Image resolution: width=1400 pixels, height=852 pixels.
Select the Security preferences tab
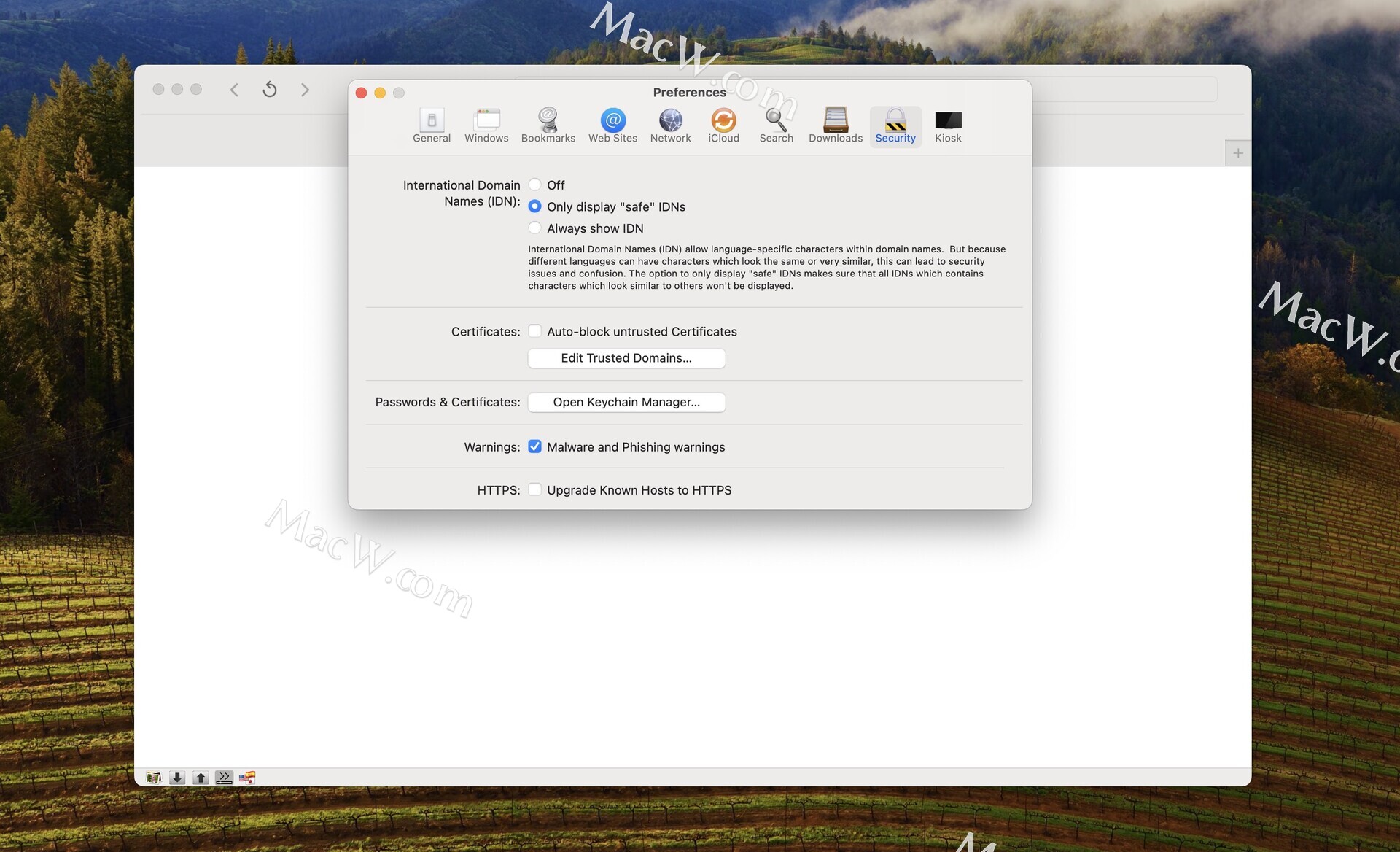[x=895, y=125]
